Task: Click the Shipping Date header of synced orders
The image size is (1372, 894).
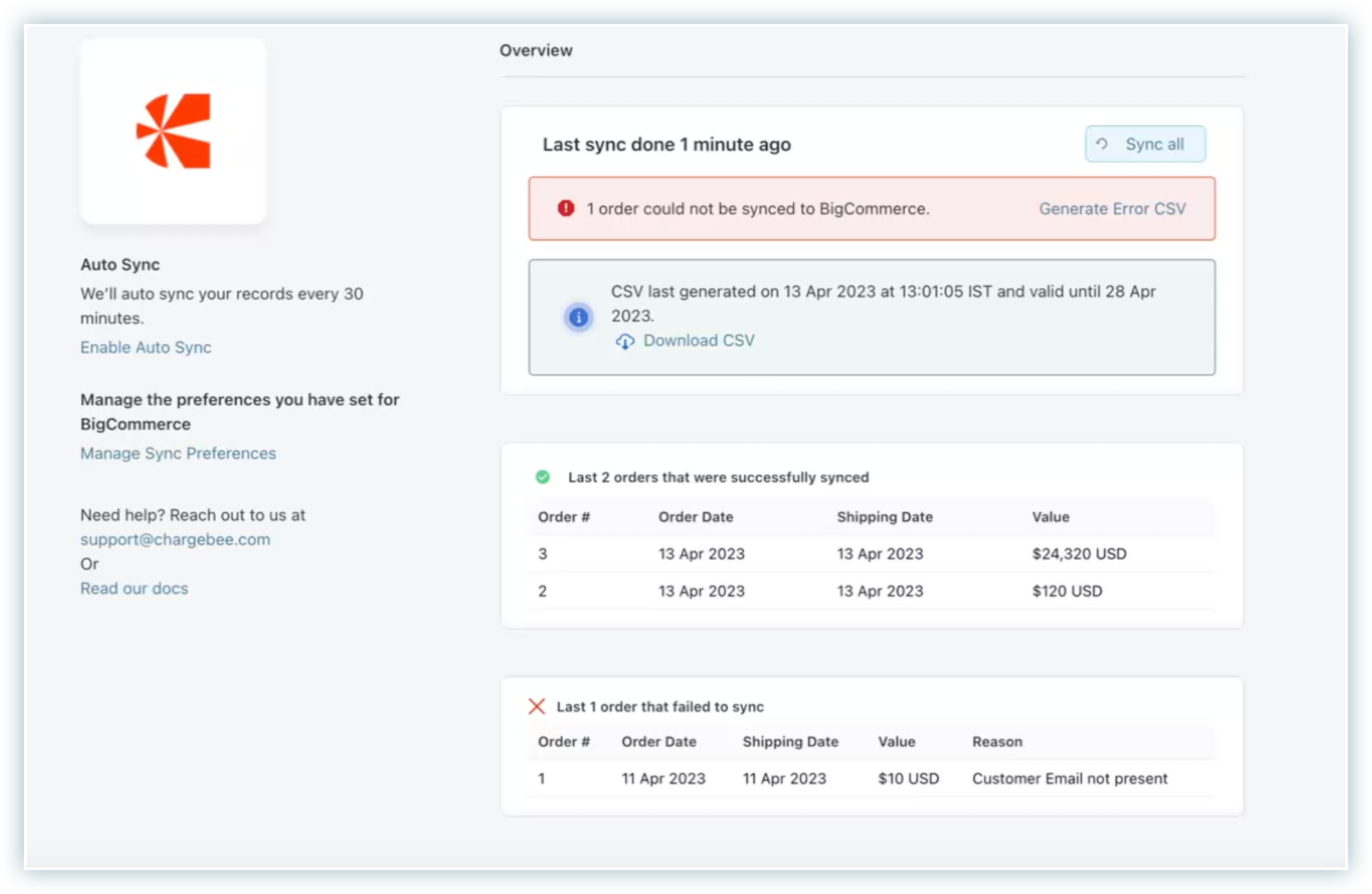Action: 884,517
